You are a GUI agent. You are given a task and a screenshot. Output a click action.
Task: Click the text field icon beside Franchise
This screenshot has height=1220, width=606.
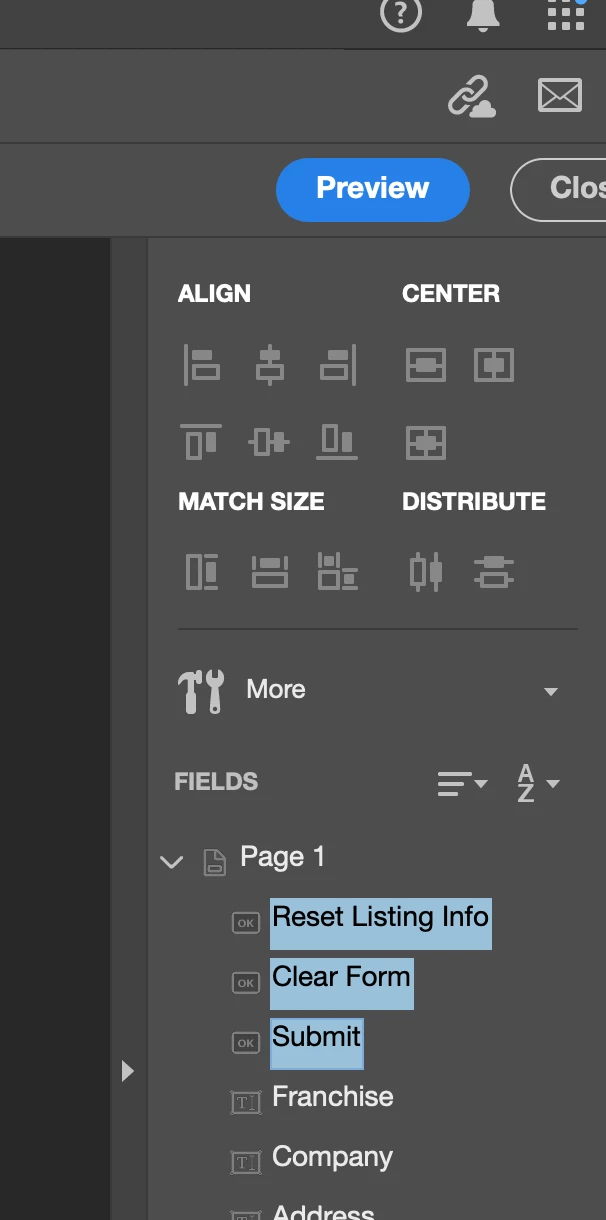(x=246, y=1103)
